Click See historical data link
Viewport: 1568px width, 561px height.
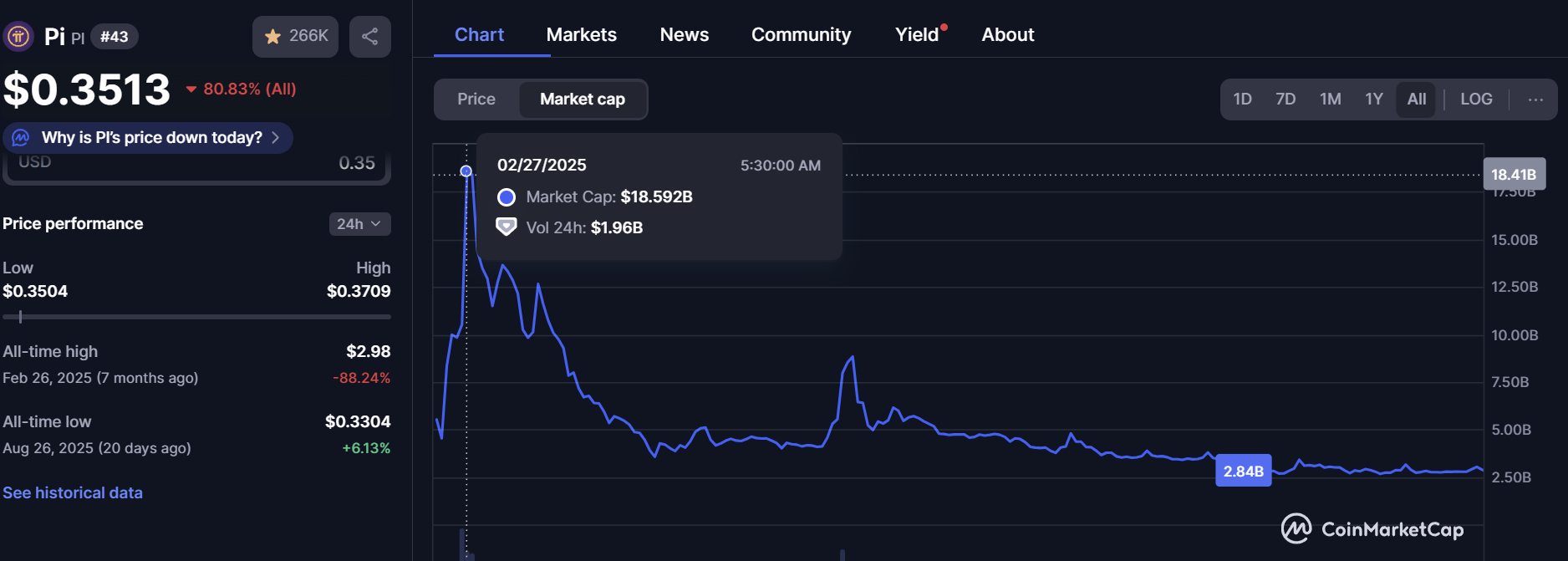click(73, 493)
